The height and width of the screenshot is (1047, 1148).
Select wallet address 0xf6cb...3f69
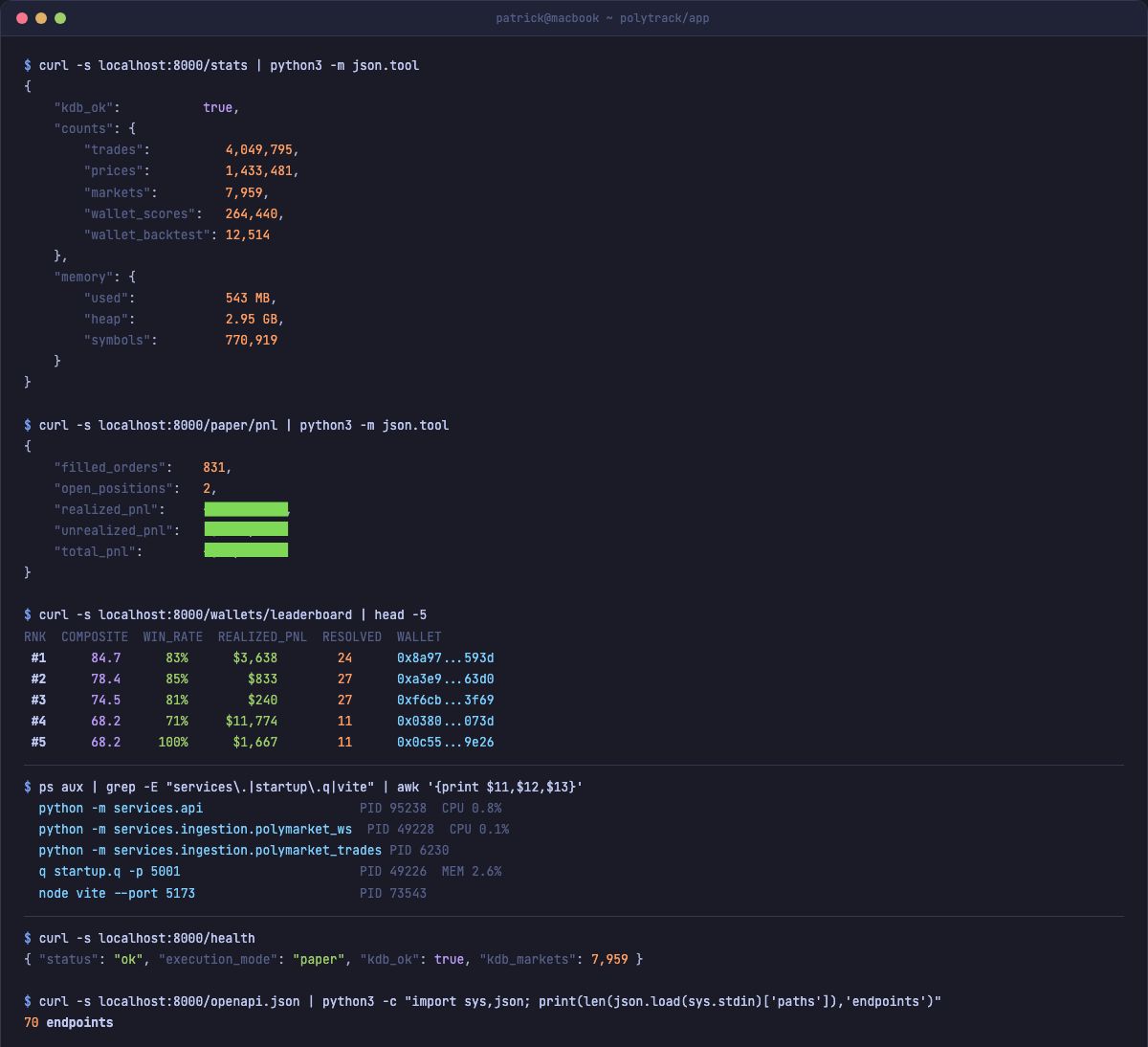click(x=446, y=700)
